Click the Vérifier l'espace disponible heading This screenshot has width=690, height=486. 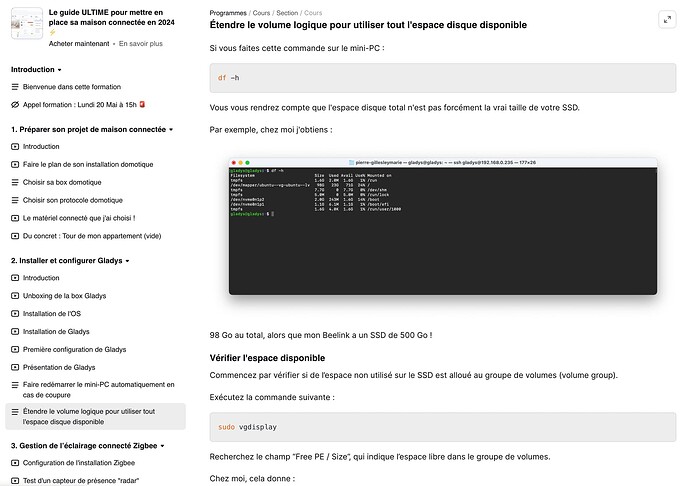point(267,358)
